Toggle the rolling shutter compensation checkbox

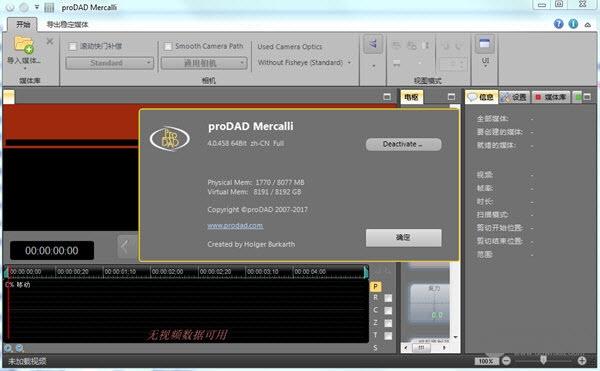coord(72,47)
